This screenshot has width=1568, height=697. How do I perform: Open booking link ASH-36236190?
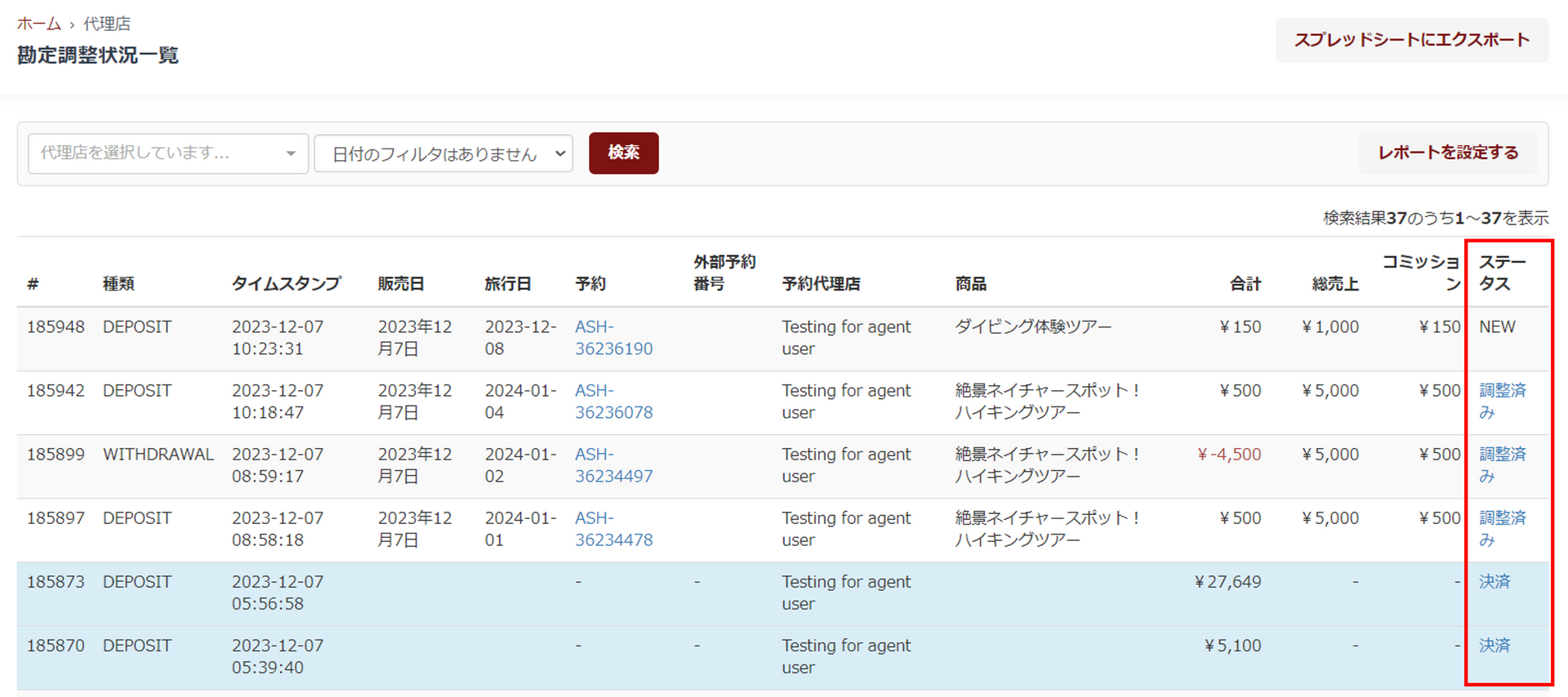point(613,338)
